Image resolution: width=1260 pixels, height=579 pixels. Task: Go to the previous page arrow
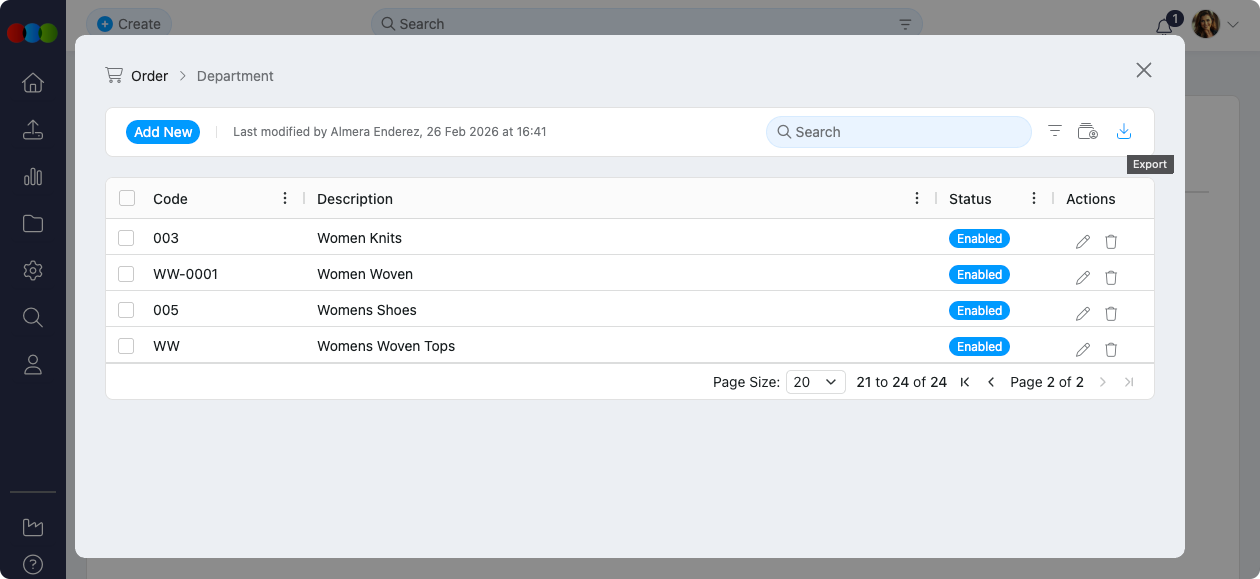coord(991,382)
